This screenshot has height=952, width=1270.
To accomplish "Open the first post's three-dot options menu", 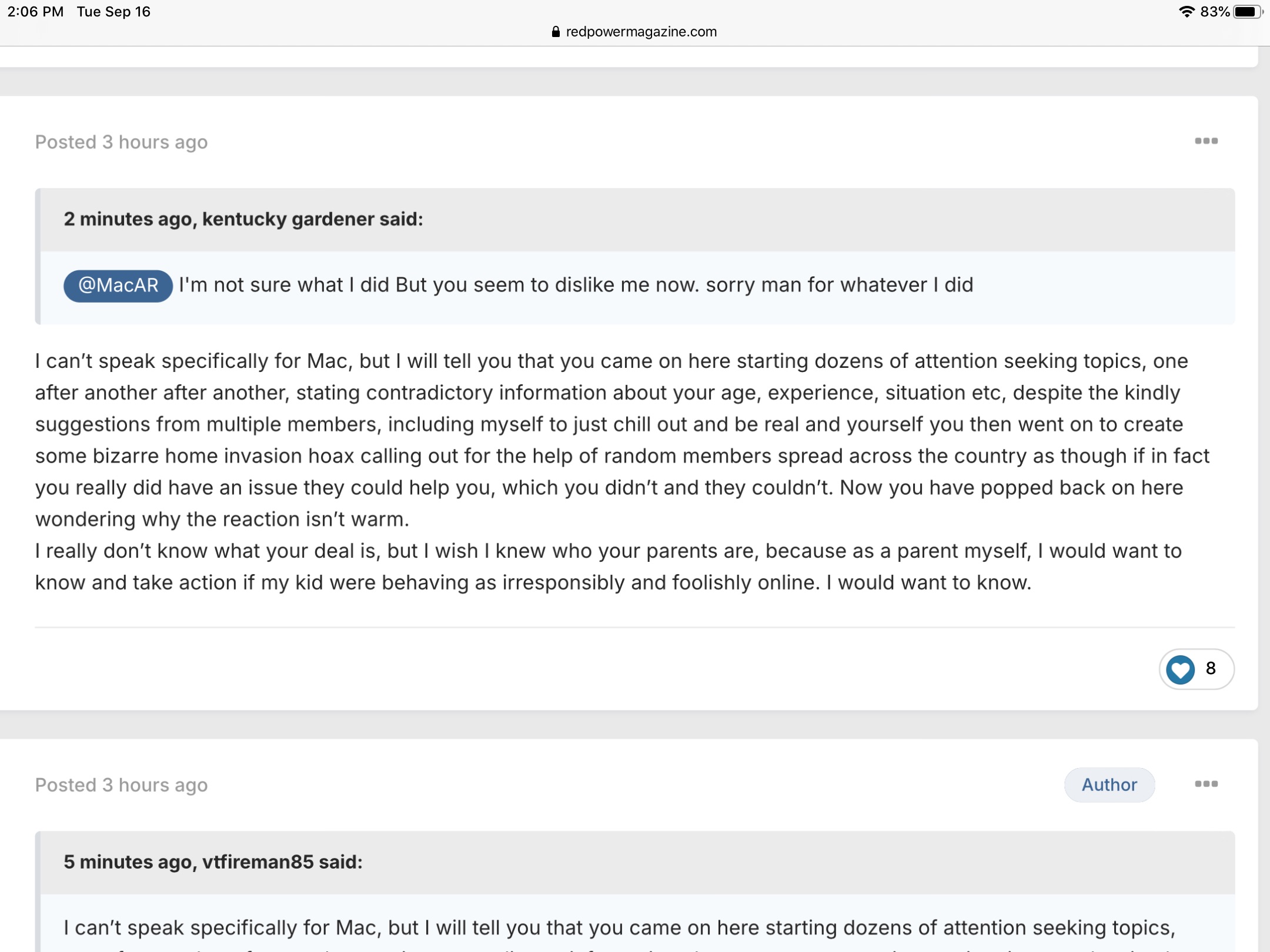I will 1206,141.
